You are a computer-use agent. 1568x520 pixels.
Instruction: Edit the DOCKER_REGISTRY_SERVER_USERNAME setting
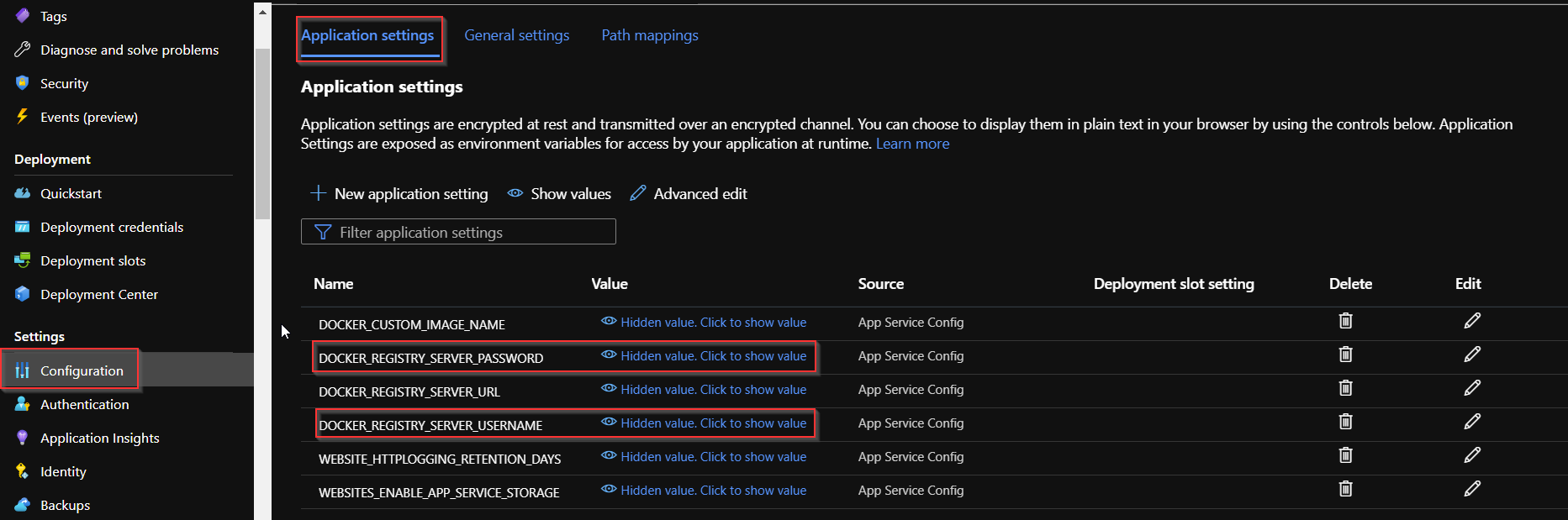coord(1471,422)
